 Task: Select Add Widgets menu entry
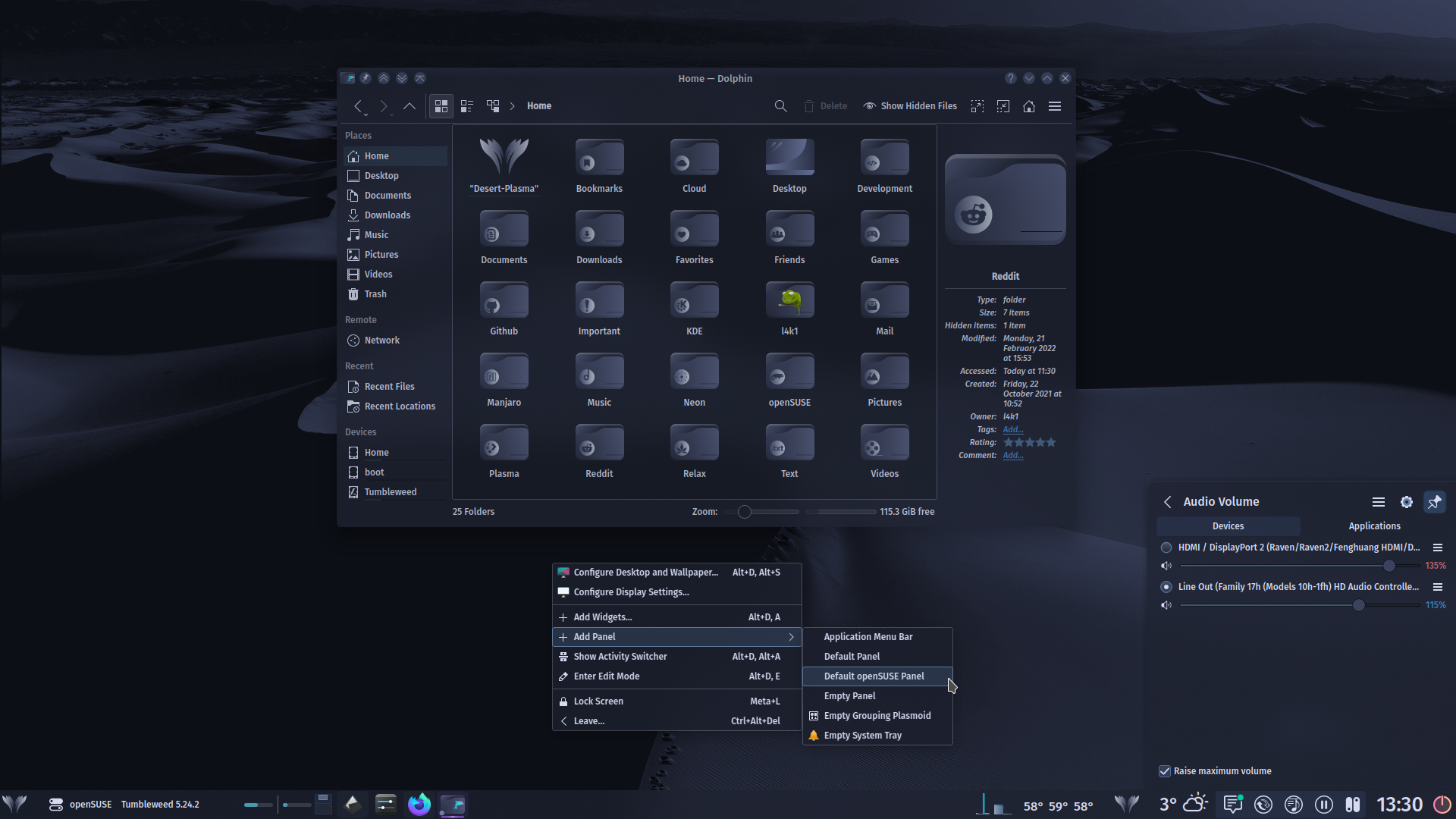point(676,617)
